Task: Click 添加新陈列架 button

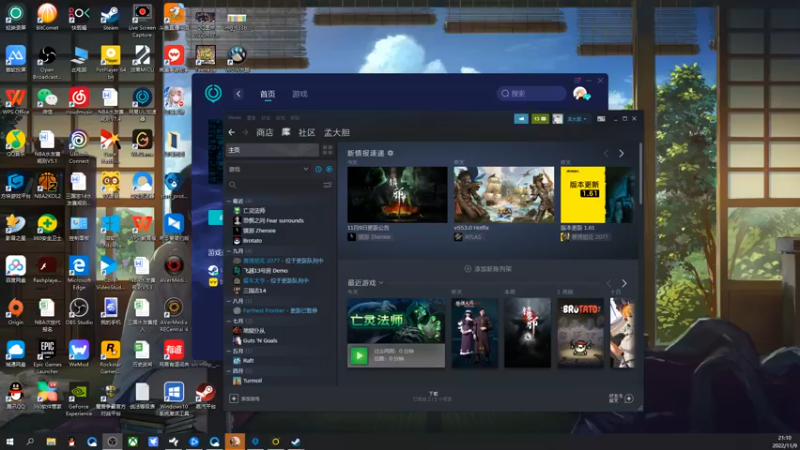Action: [488, 268]
